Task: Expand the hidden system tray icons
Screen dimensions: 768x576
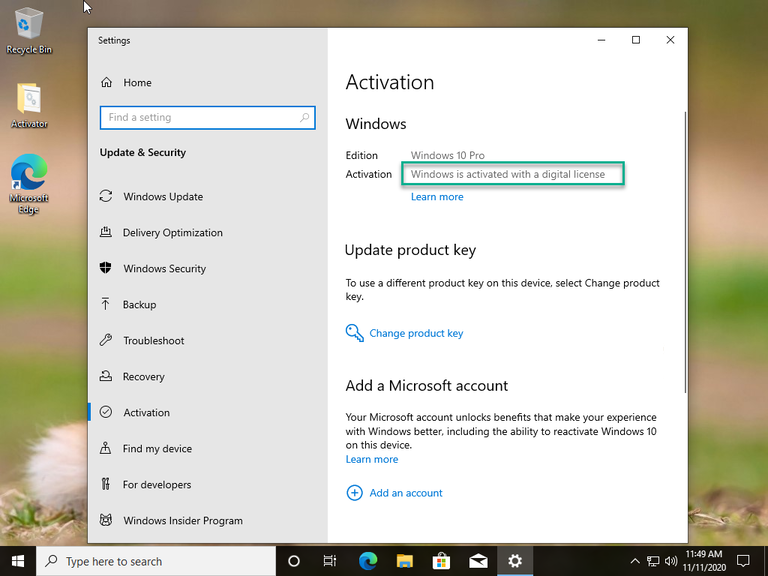Action: [635, 561]
